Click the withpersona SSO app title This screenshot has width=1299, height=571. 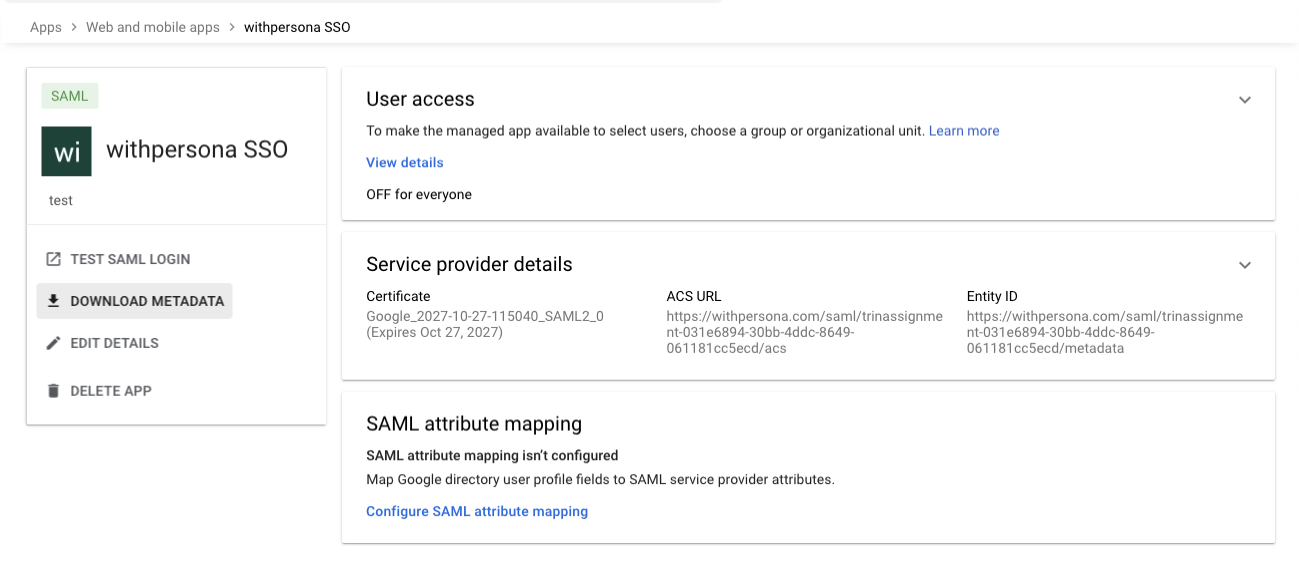pos(197,150)
